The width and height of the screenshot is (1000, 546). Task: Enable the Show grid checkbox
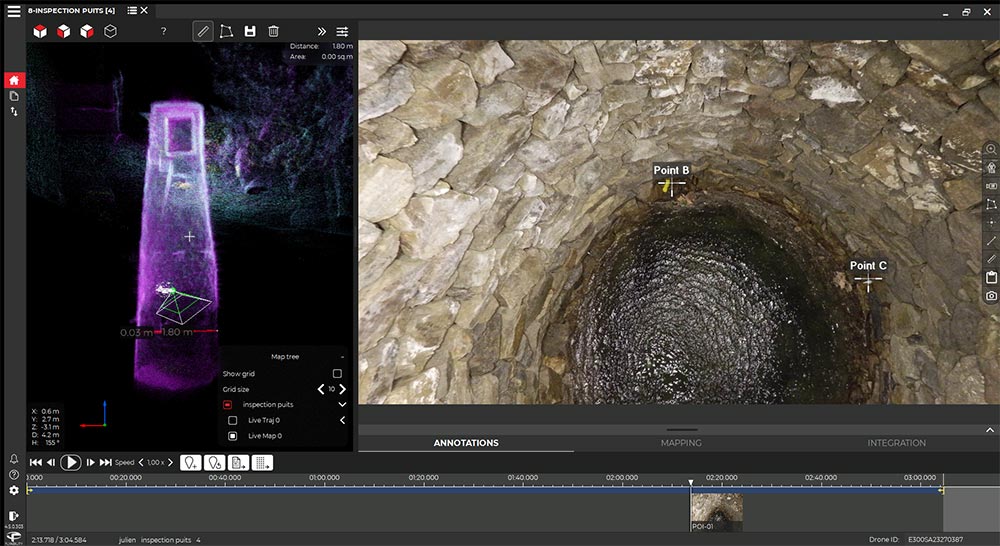tap(337, 373)
